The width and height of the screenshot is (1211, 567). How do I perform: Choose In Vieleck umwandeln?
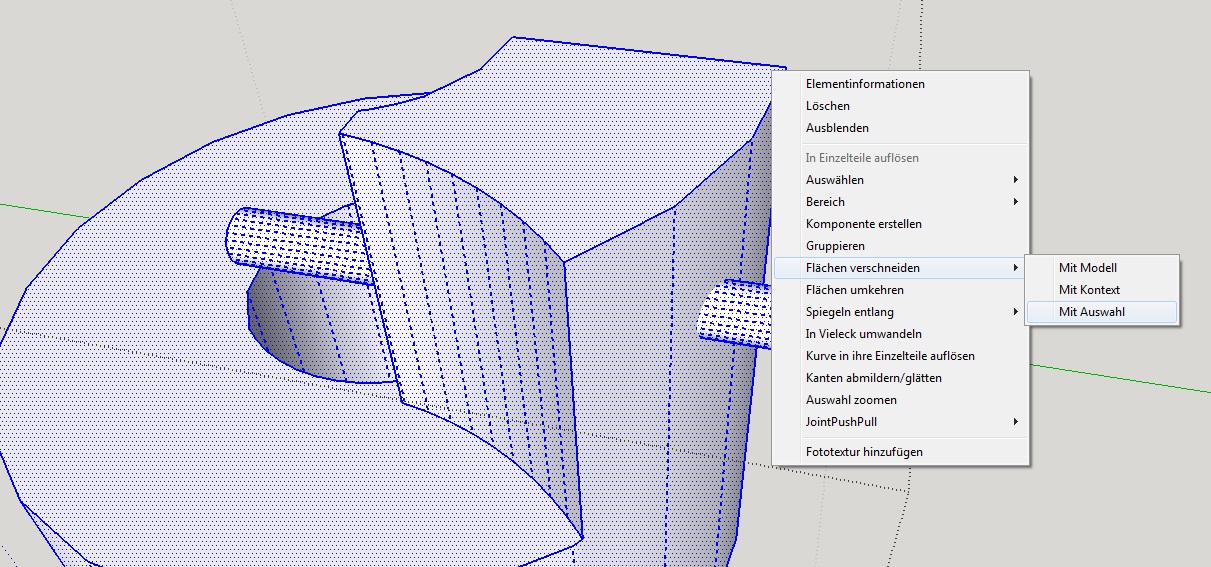tap(863, 334)
